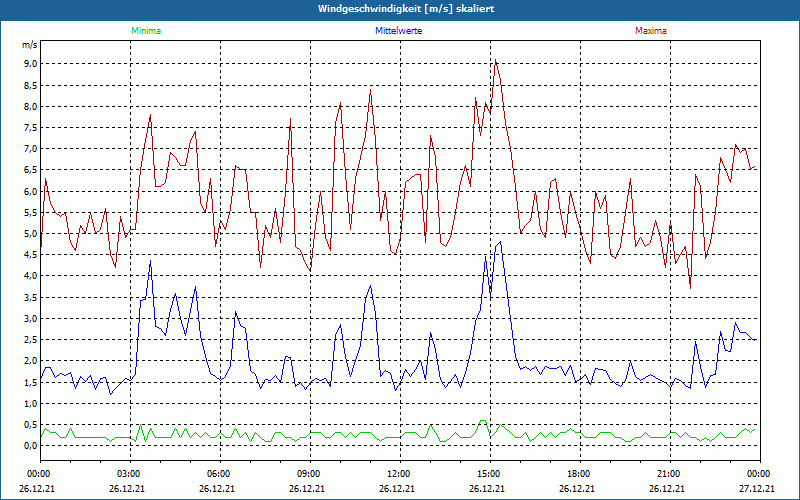The image size is (800, 500).
Task: Click the red Maxima peak above 9,0 near 15:00
Action: (x=495, y=60)
